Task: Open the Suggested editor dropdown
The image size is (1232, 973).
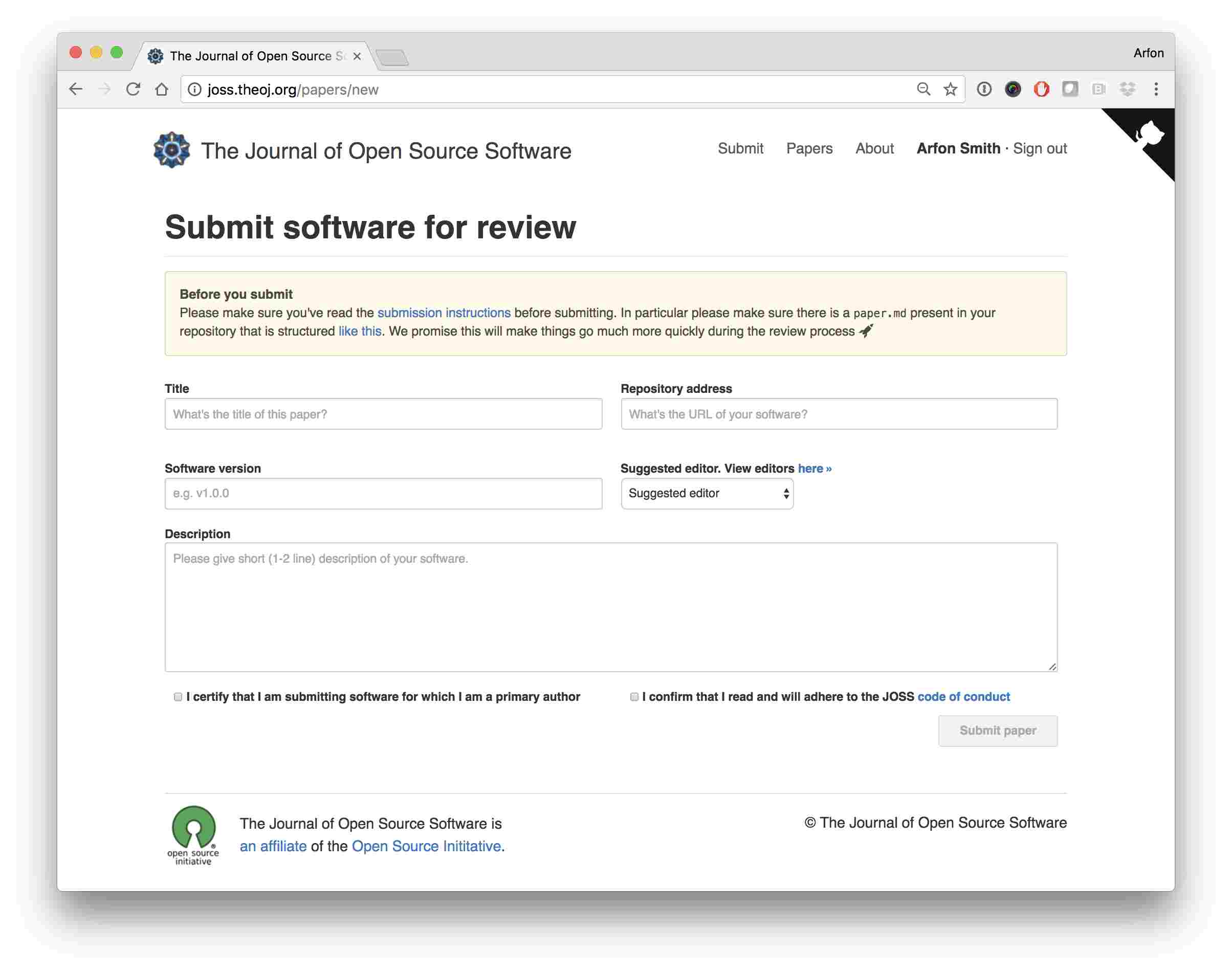Action: point(707,493)
